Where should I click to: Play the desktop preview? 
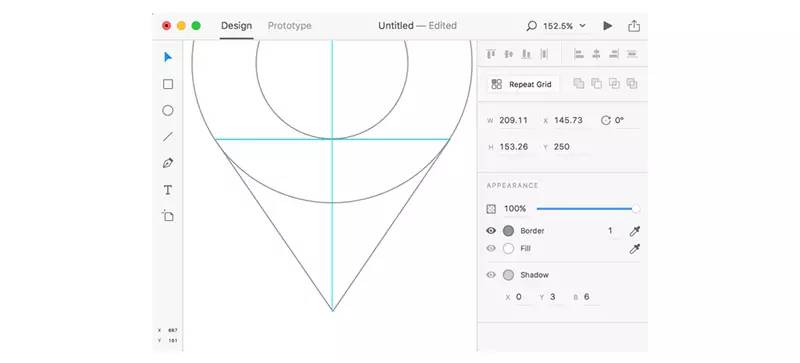point(608,26)
